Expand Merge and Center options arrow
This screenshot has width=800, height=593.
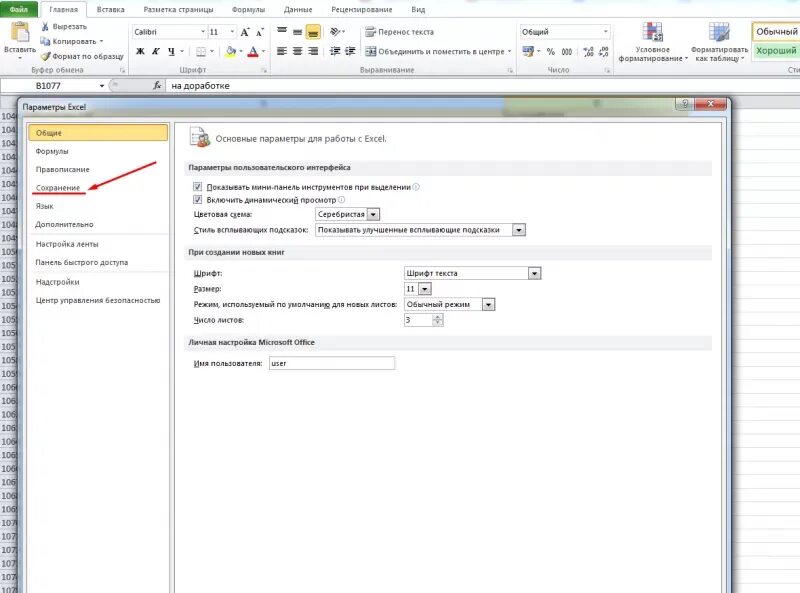coord(509,51)
